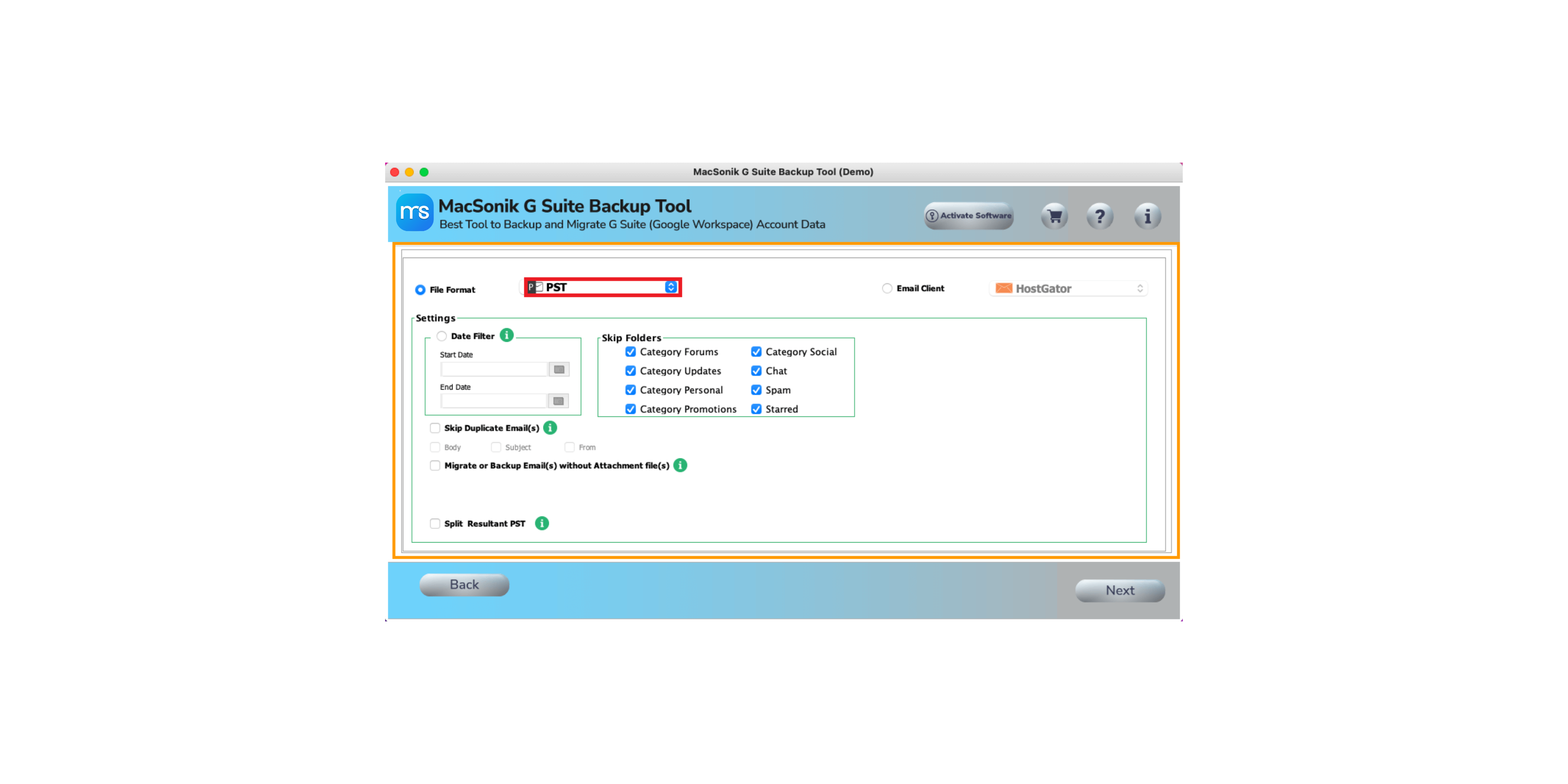This screenshot has height=784, width=1568.
Task: Tick the From duplicate criteria checkbox
Action: point(569,448)
